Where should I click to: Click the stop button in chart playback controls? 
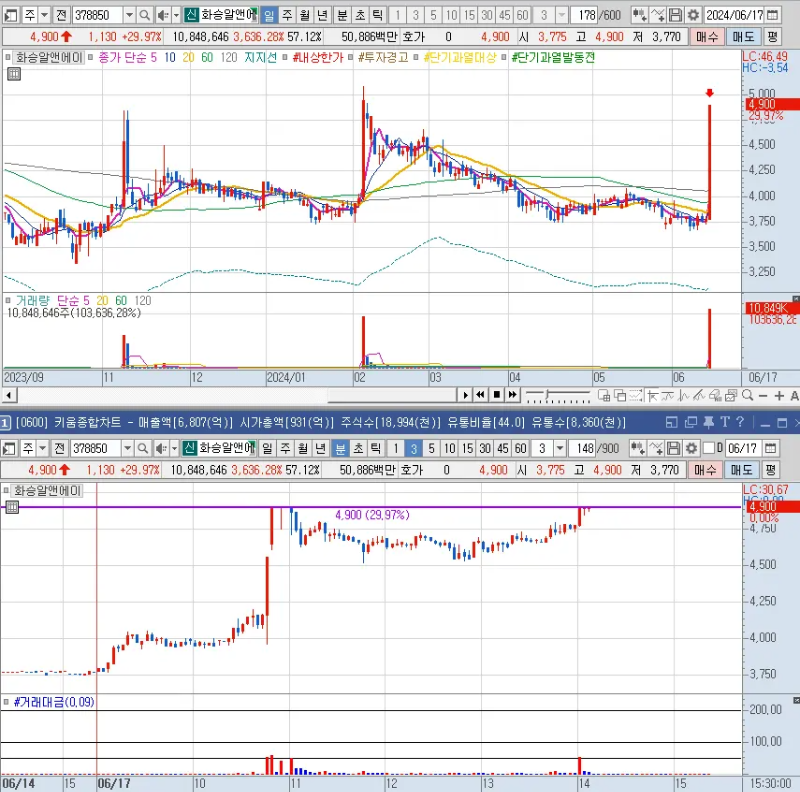496,395
